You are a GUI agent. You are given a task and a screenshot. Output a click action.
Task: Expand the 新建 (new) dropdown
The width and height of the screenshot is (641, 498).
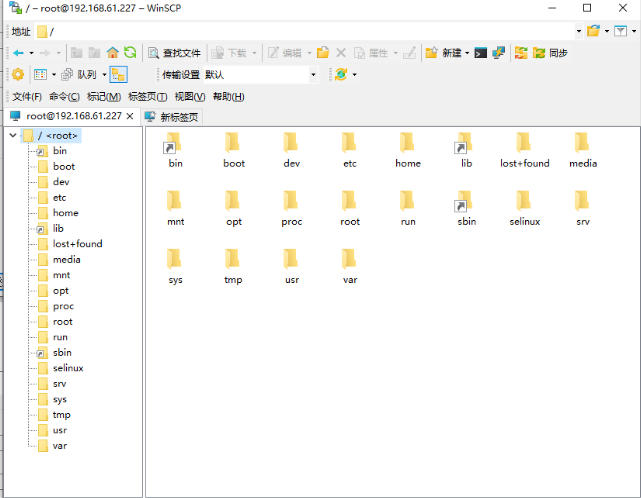(x=466, y=52)
